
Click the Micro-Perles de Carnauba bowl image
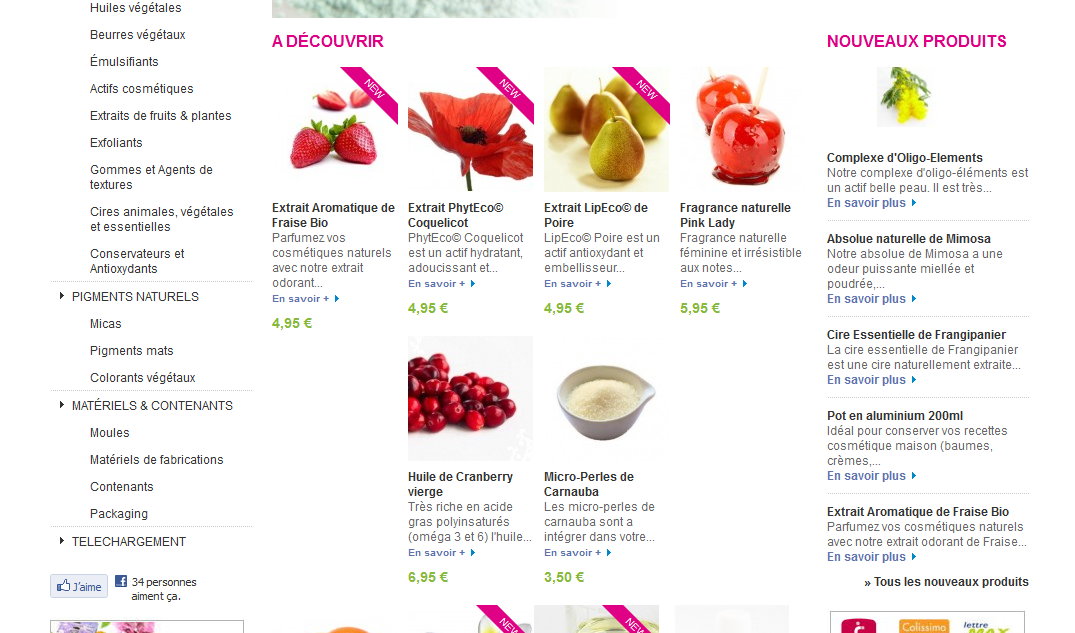pos(606,398)
